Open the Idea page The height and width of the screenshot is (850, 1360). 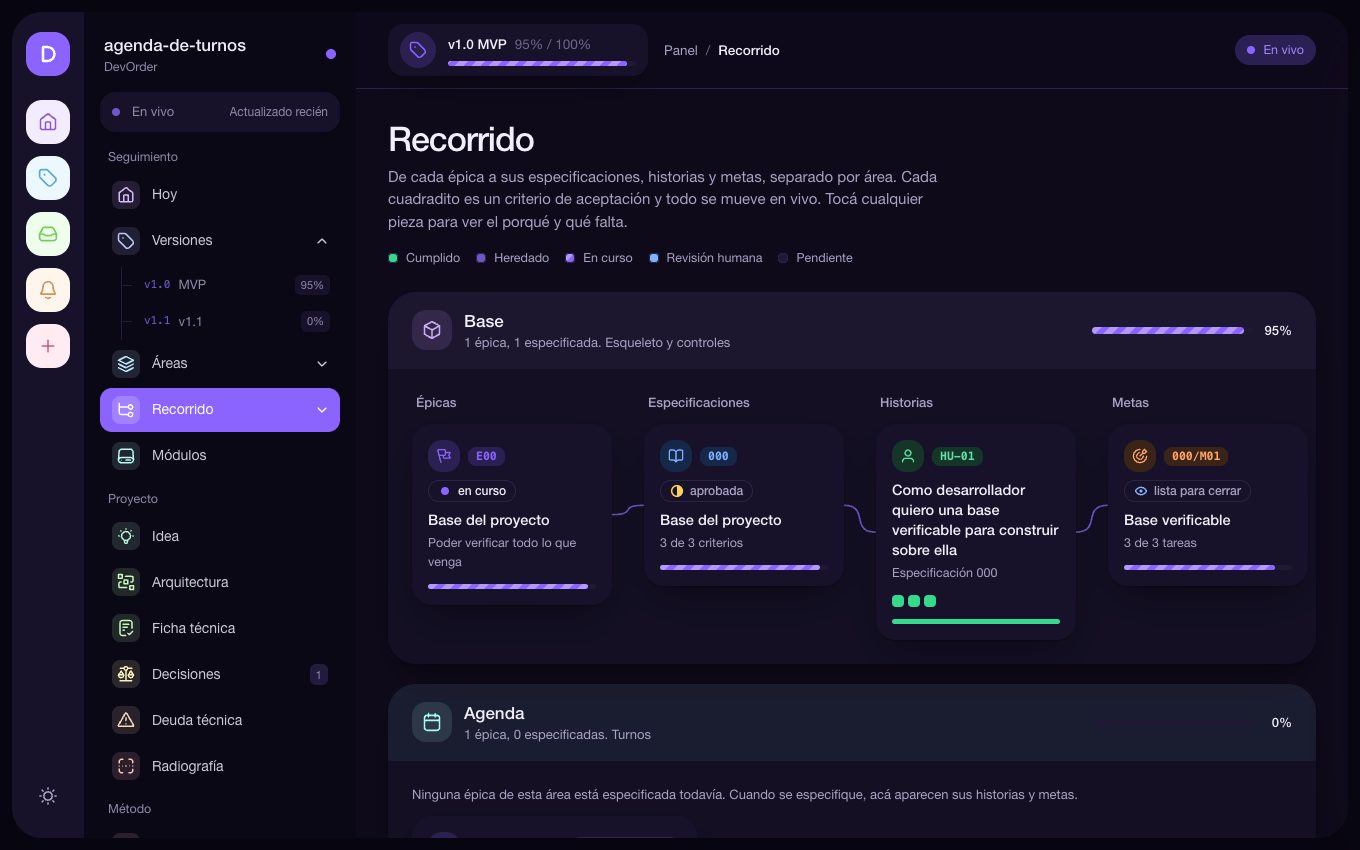(x=220, y=536)
